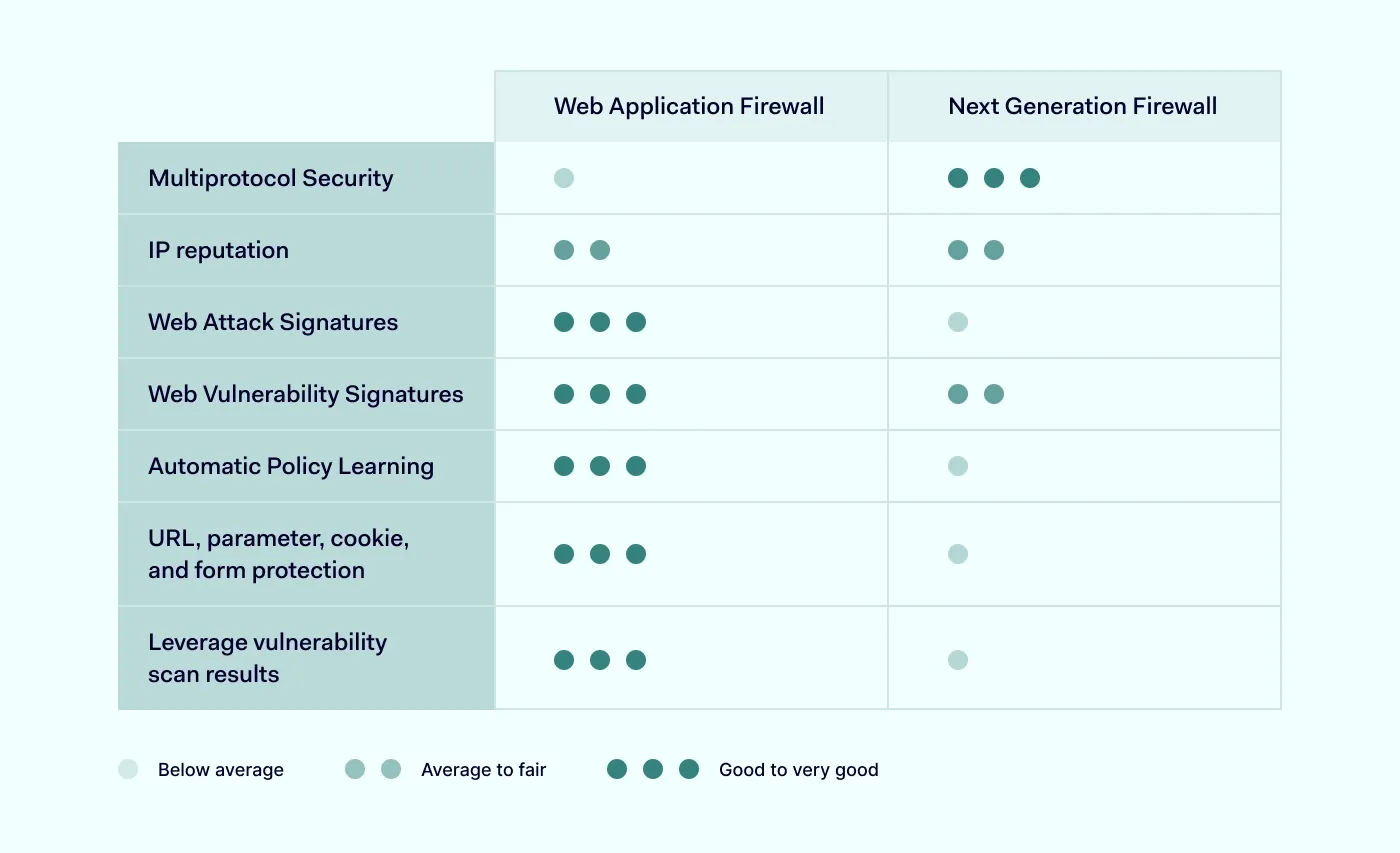The width and height of the screenshot is (1400, 853).
Task: Click the Next Generation Firewall dot in the URL, parameter, cookie row
Action: tap(958, 554)
